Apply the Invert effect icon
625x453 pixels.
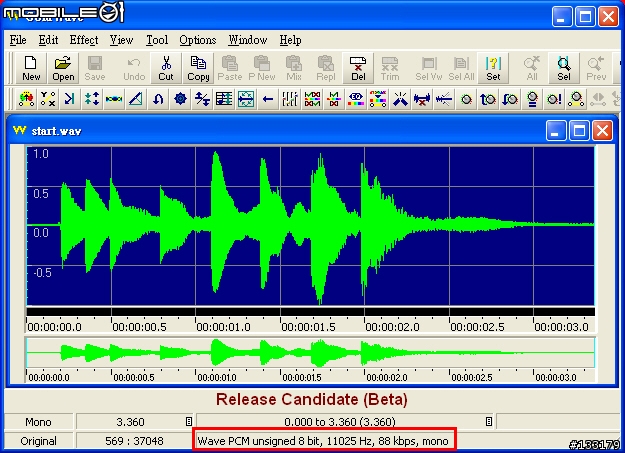pos(158,99)
